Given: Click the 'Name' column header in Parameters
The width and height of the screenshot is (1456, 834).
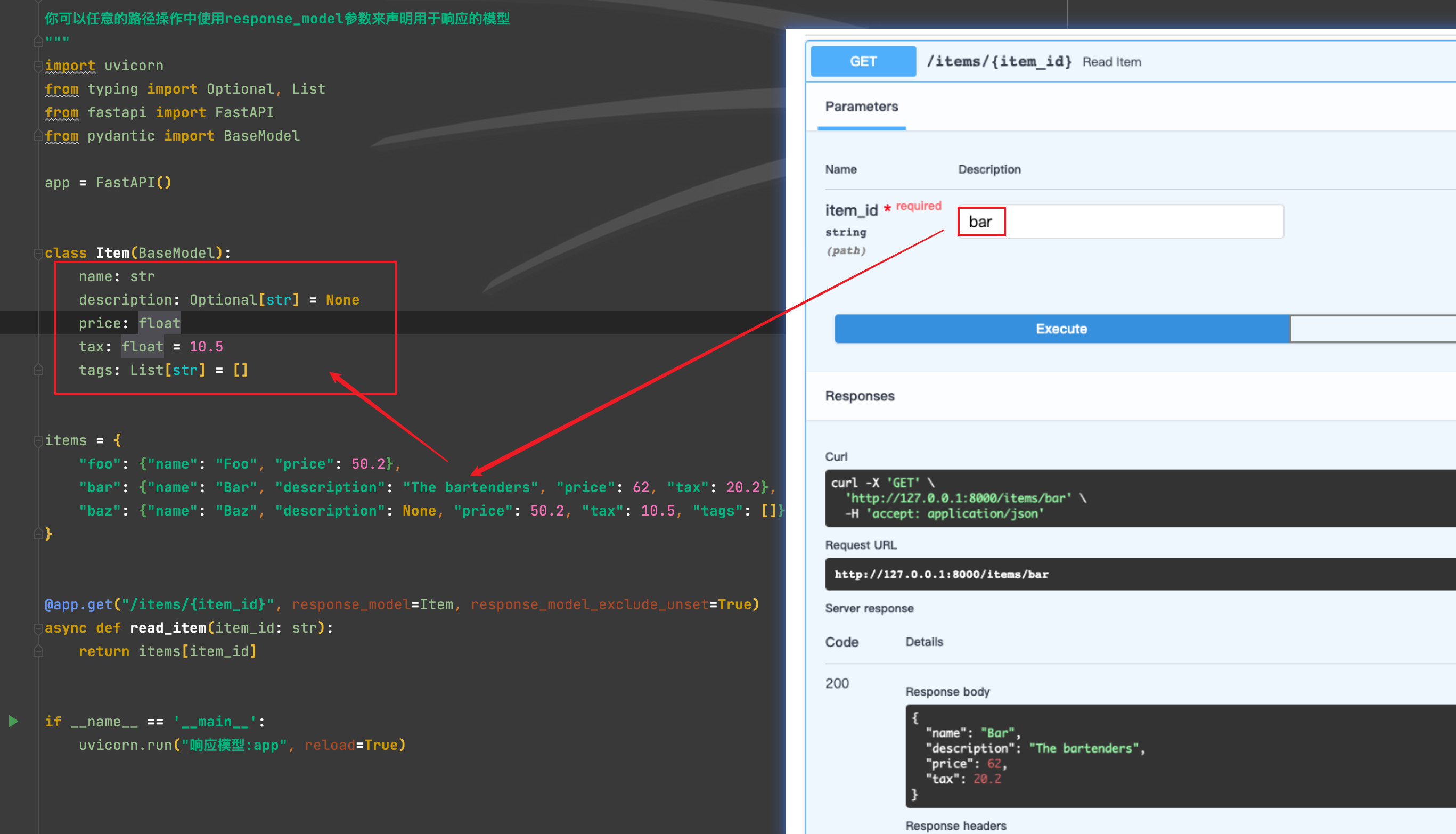Looking at the screenshot, I should pos(840,169).
